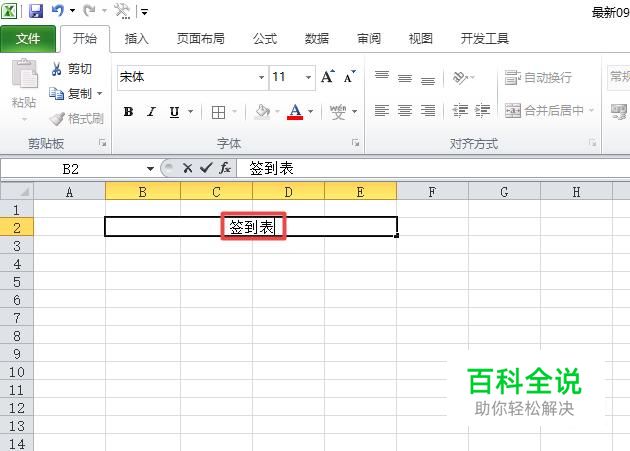Confirm entry with formula bar checkmark
Image resolution: width=630 pixels, height=451 pixels.
[x=206, y=168]
